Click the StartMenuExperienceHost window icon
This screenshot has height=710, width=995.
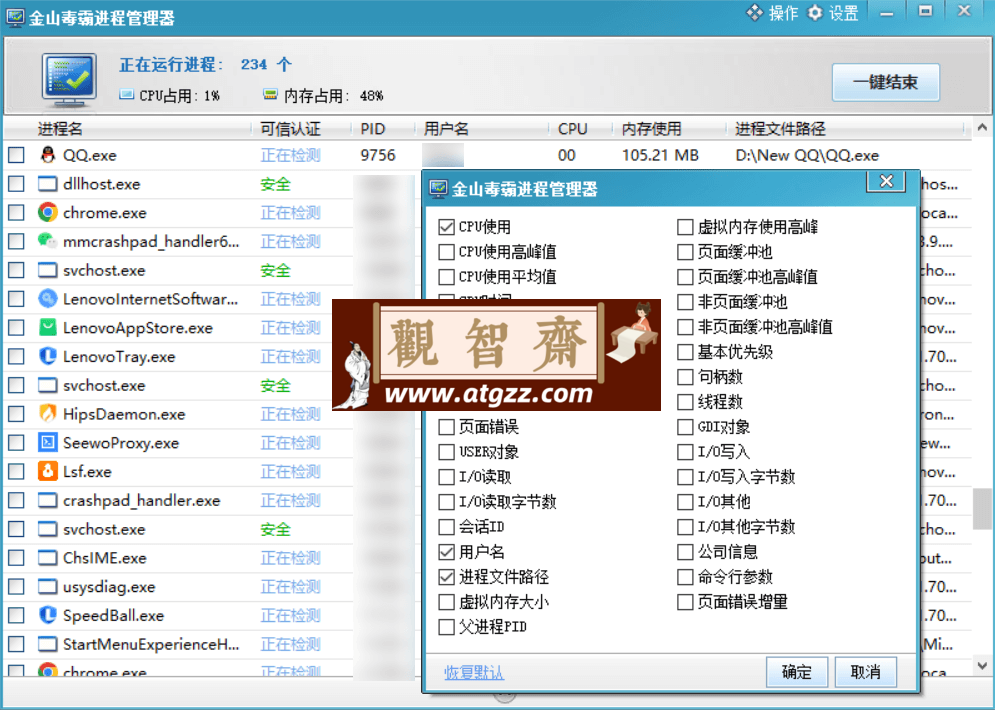(x=48, y=644)
